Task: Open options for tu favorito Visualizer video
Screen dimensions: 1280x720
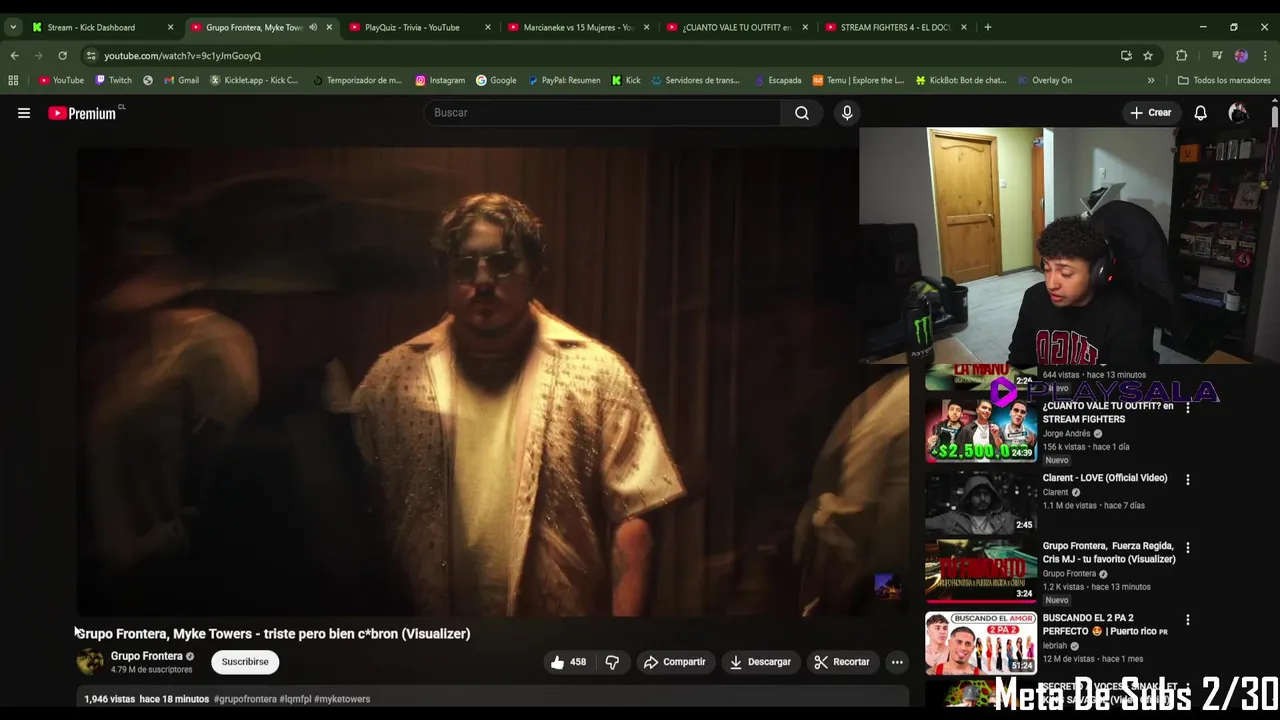Action: (x=1187, y=548)
